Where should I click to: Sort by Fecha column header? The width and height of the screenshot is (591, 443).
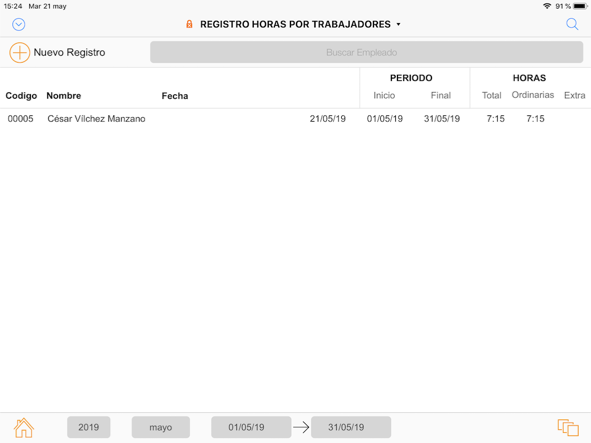[x=175, y=96]
